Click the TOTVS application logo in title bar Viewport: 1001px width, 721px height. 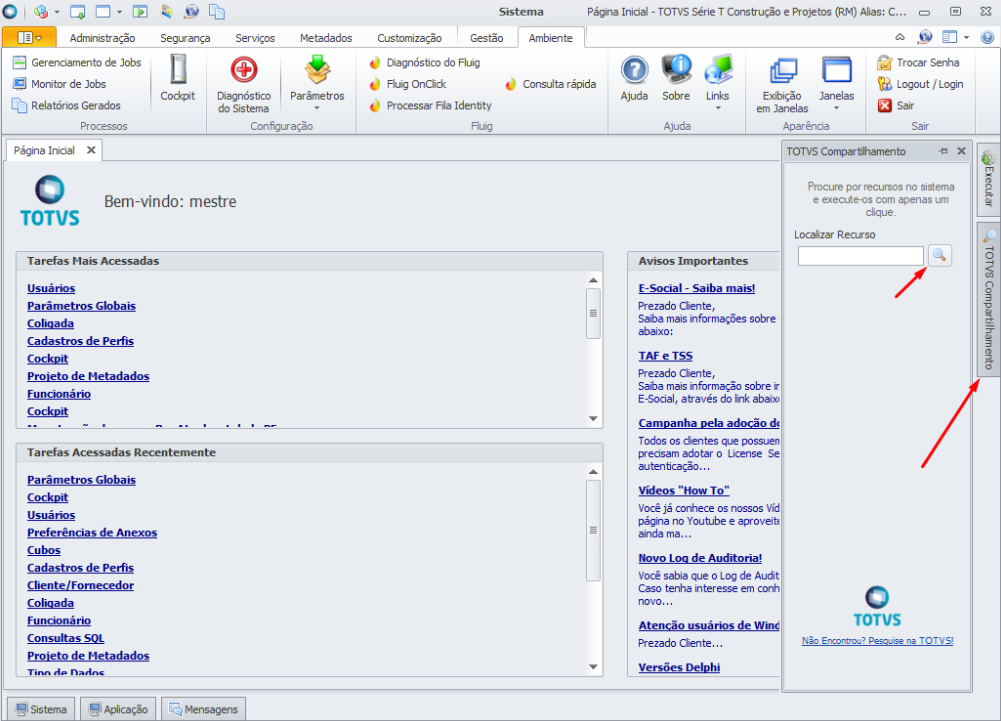point(10,11)
